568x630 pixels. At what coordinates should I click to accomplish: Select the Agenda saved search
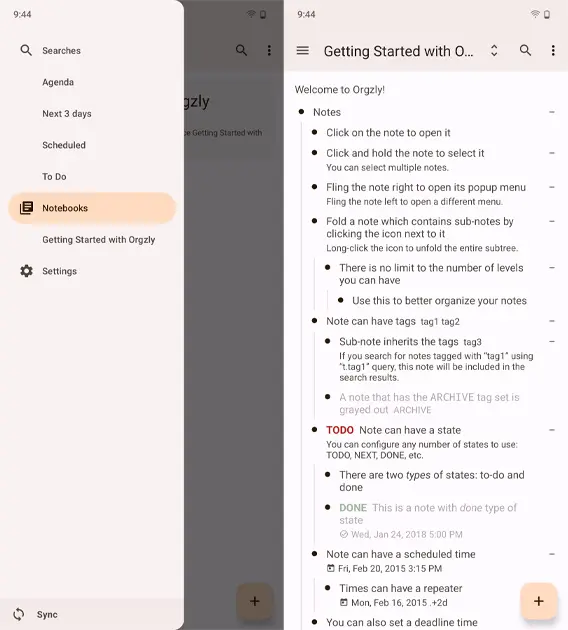coord(58,82)
